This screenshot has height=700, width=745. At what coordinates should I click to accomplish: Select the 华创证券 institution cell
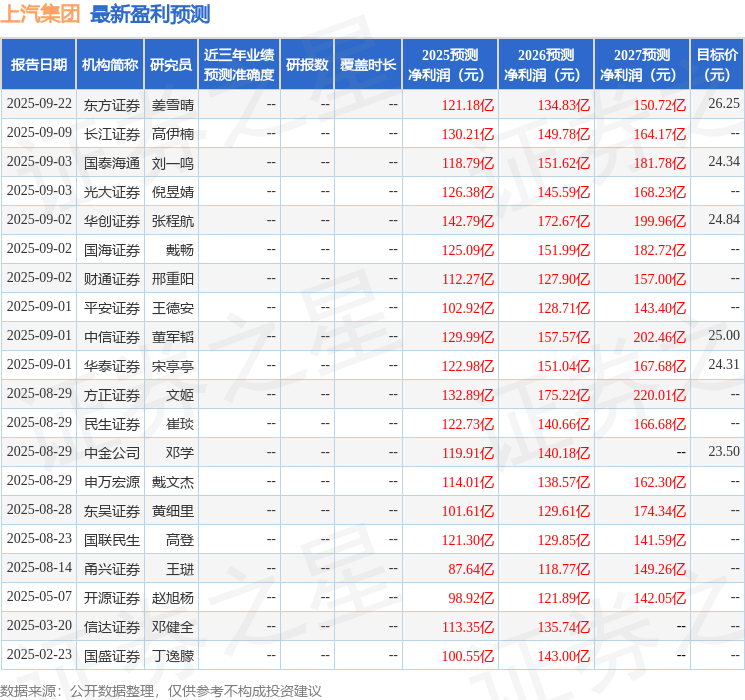[112, 221]
